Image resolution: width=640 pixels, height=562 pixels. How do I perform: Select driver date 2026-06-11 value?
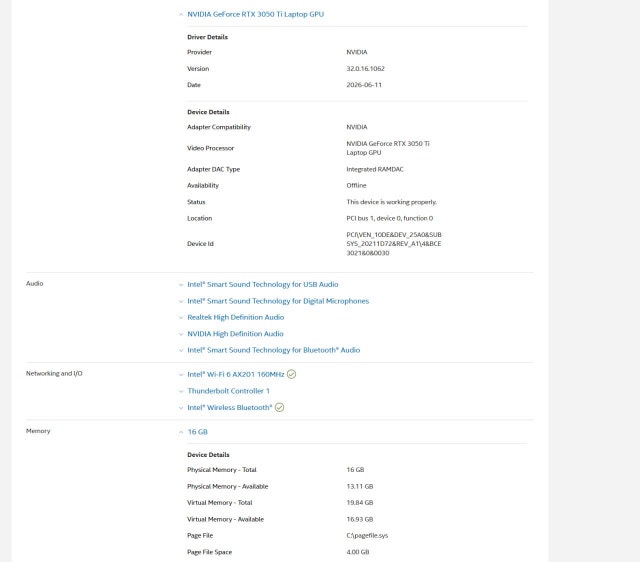click(364, 85)
